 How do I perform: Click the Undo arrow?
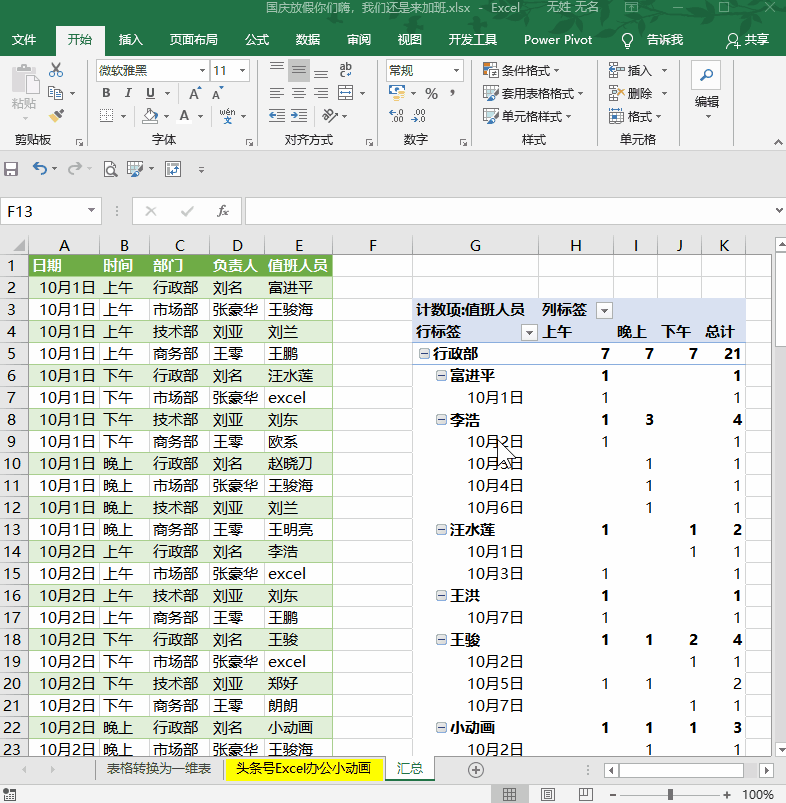[x=39, y=168]
